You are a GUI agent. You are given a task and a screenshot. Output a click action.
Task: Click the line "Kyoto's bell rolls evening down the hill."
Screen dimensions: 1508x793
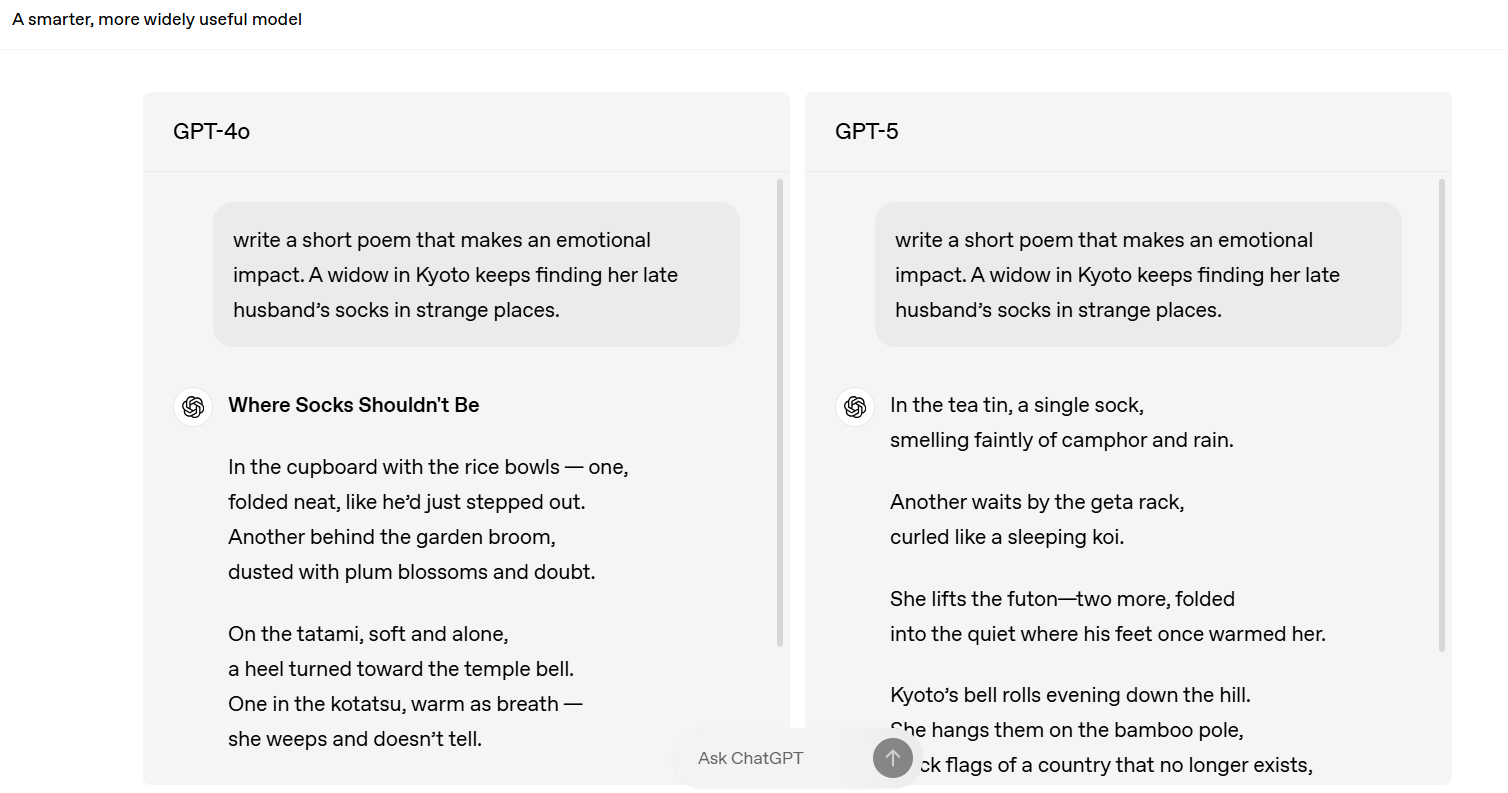1070,695
